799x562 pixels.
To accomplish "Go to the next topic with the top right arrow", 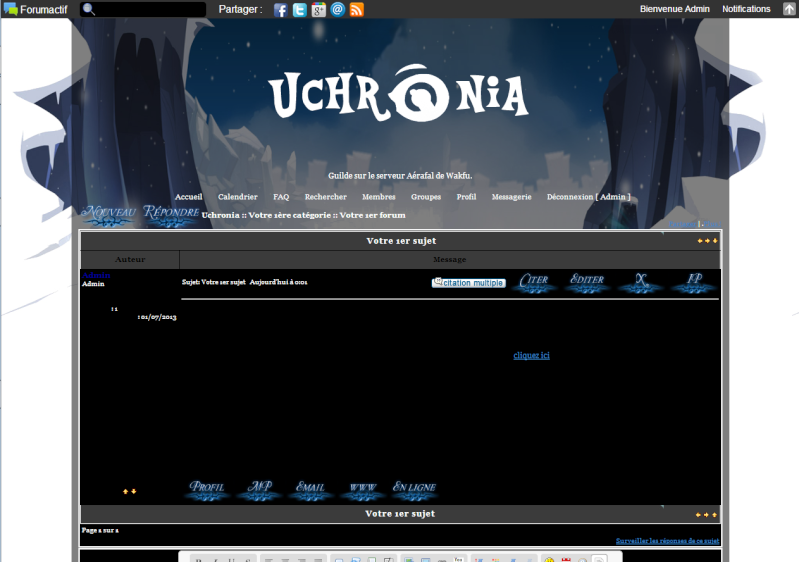I will pos(707,240).
